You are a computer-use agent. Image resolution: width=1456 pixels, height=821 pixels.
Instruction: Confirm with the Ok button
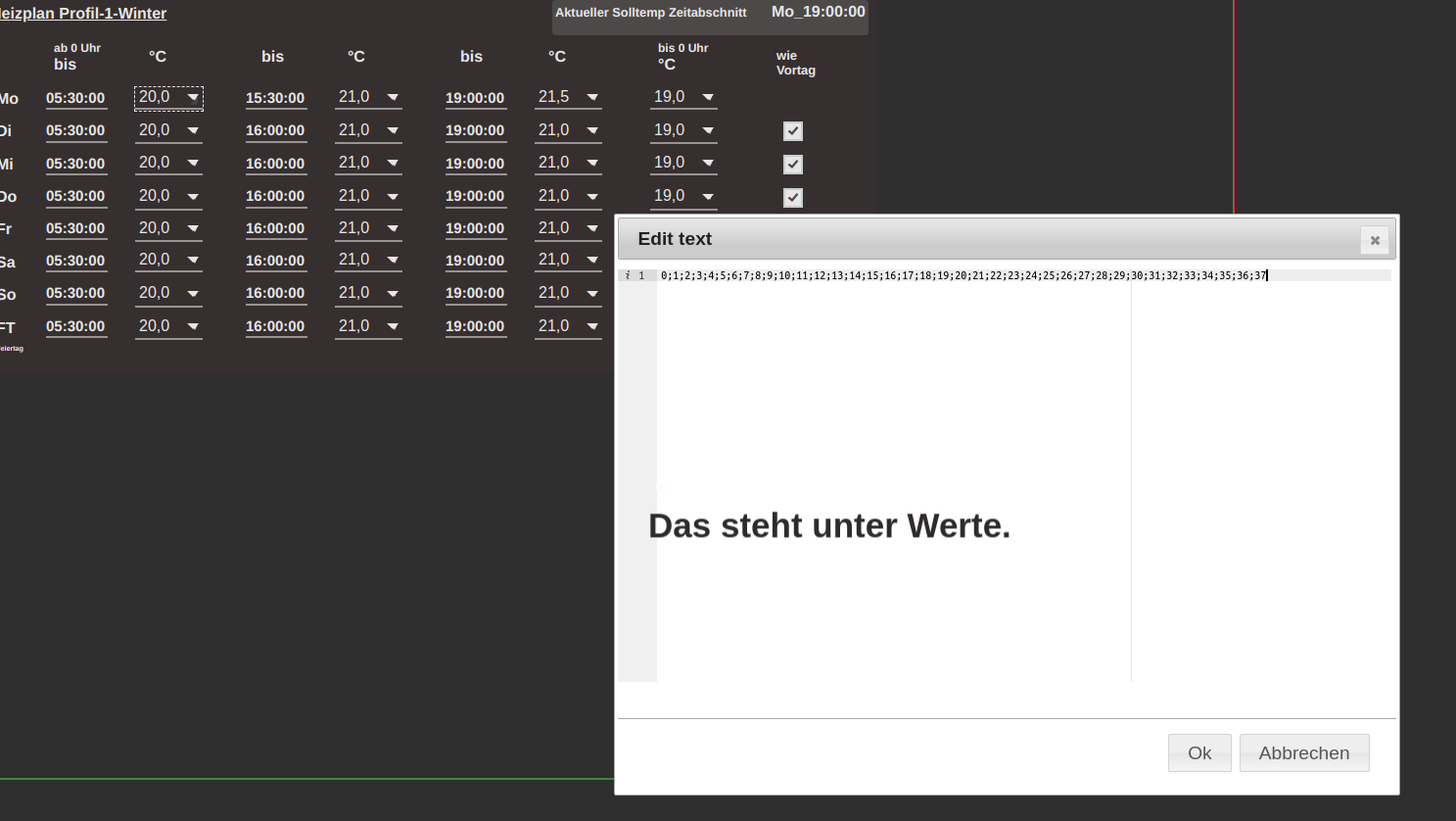tap(1199, 753)
